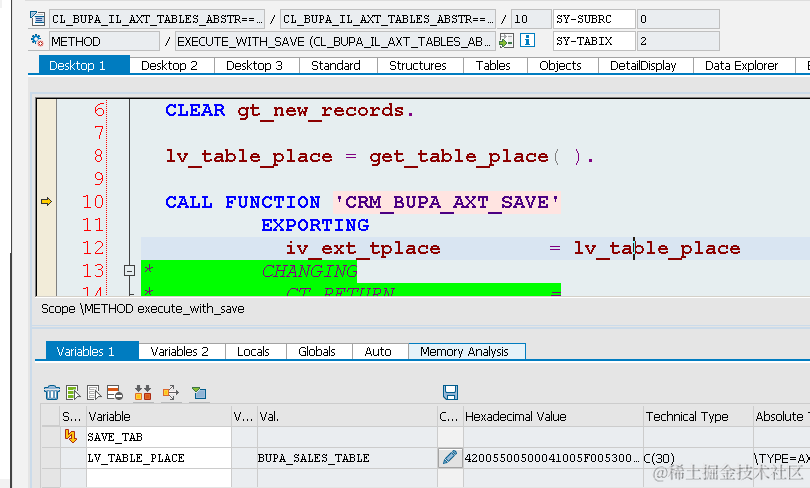The width and height of the screenshot is (810, 488).
Task: Switch to Desktop 3 tab
Action: (x=255, y=66)
